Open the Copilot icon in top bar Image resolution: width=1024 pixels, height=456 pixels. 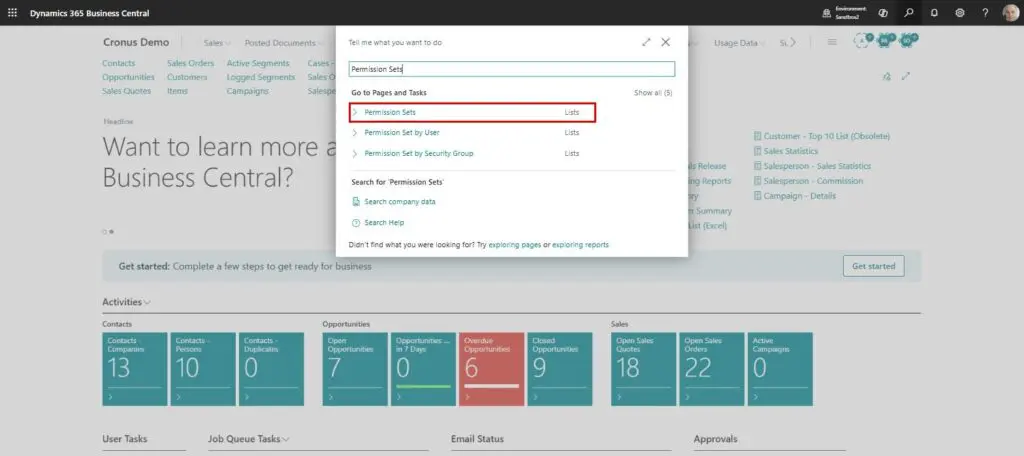(x=883, y=13)
